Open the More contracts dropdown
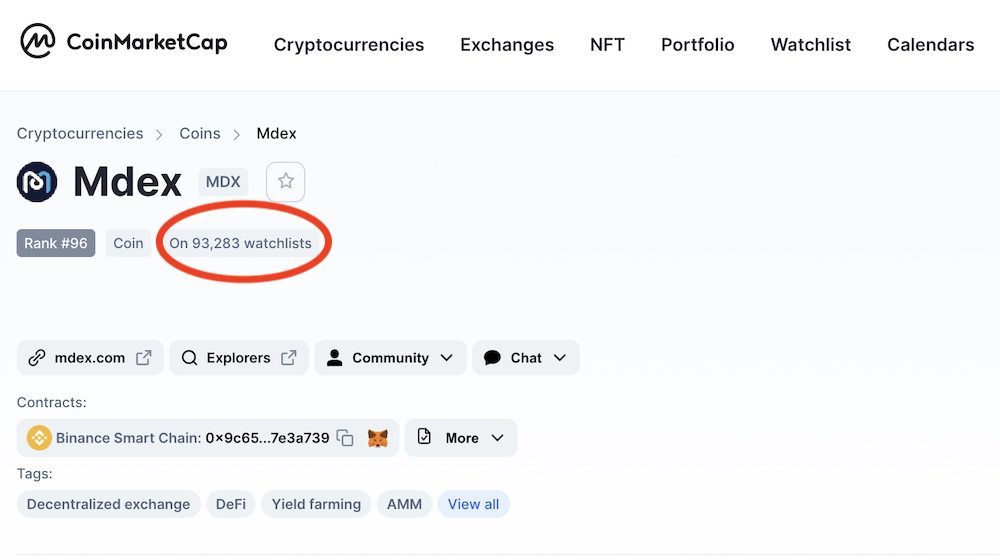This screenshot has height=560, width=1000. coord(461,438)
